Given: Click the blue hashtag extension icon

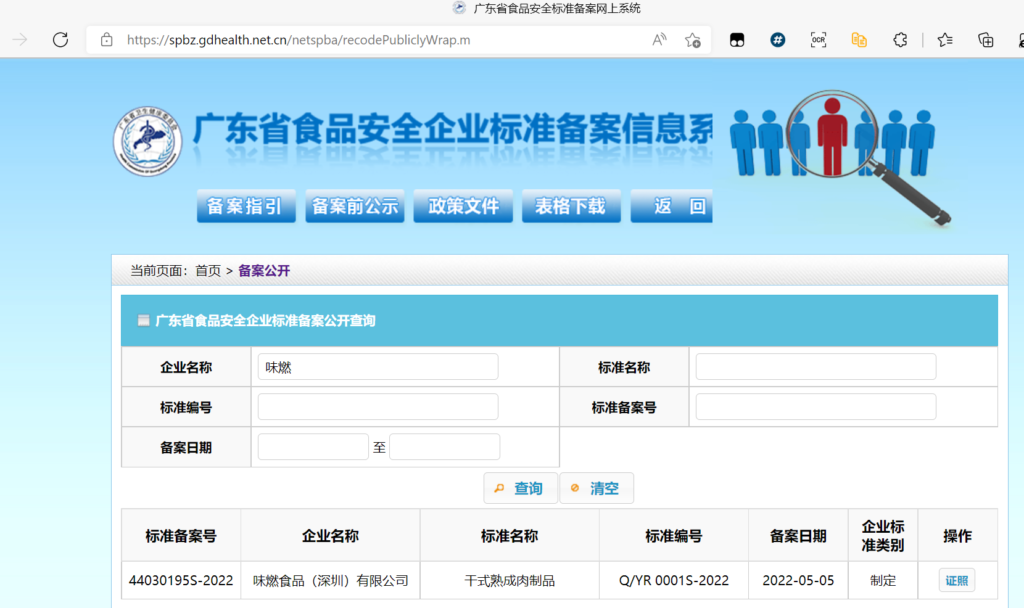Looking at the screenshot, I should pyautogui.click(x=778, y=40).
